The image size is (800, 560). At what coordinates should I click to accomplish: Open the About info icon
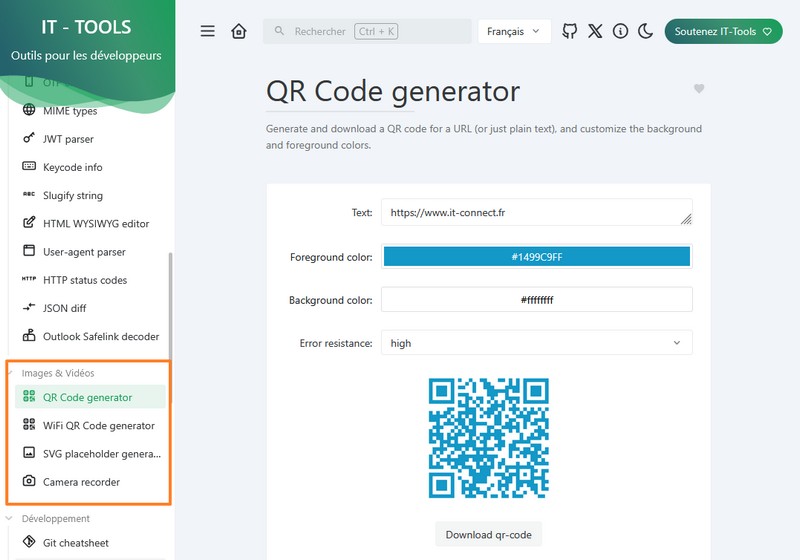(620, 31)
